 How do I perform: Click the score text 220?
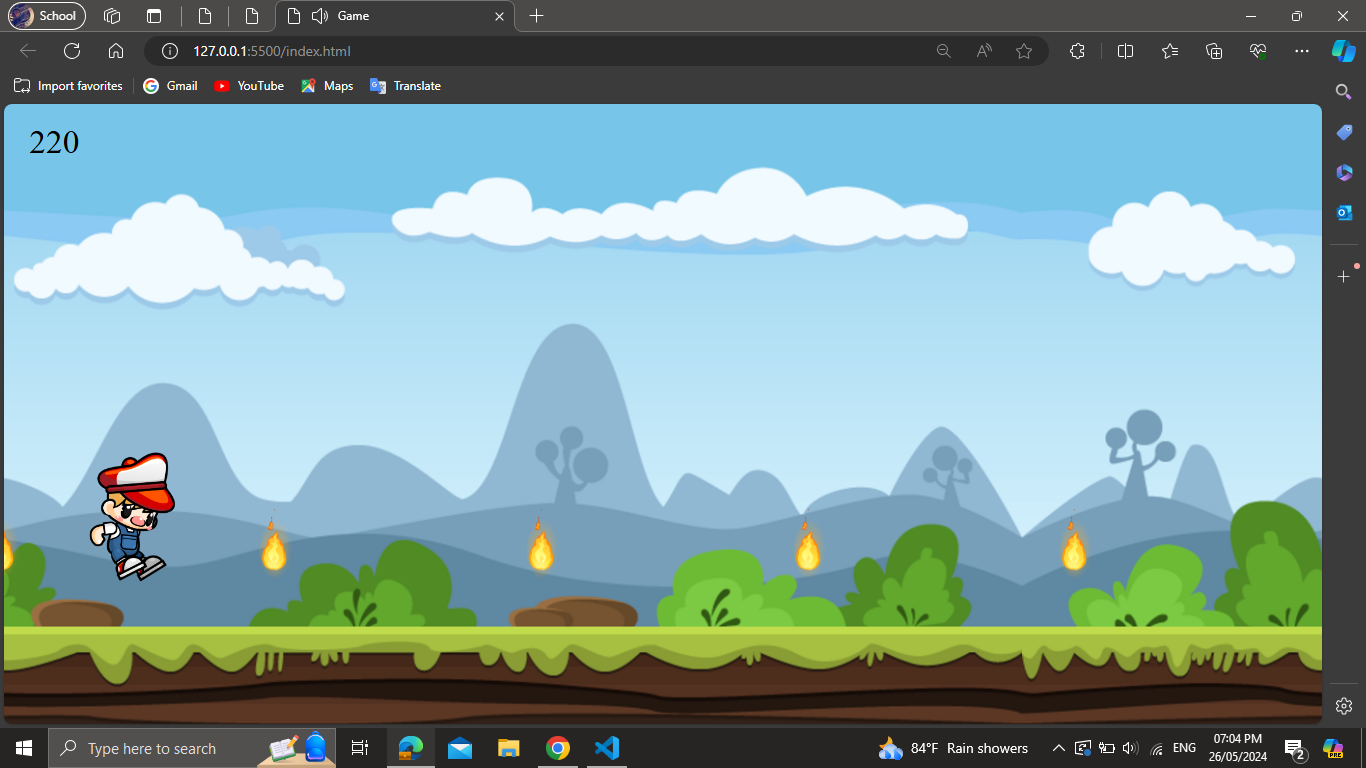[54, 143]
